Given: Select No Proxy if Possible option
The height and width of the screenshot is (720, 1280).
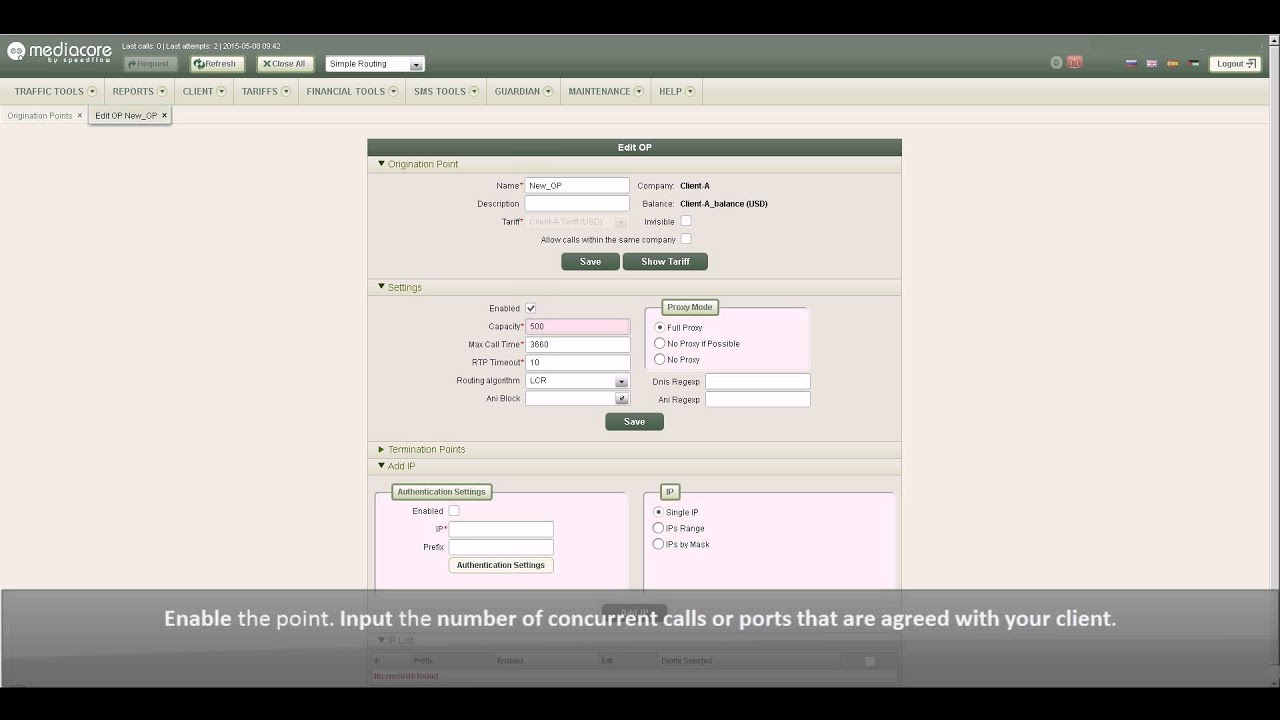Looking at the screenshot, I should coord(660,343).
